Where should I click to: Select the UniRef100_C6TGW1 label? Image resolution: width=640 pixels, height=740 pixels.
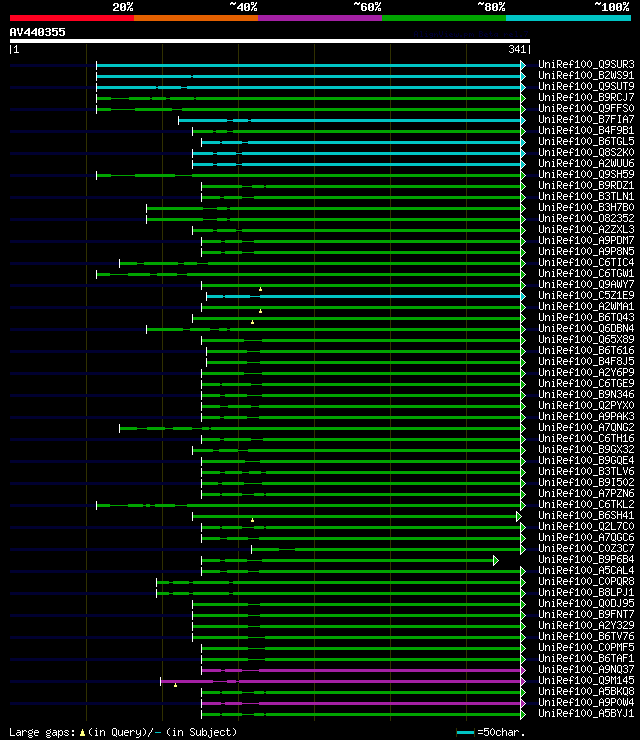[x=586, y=273]
